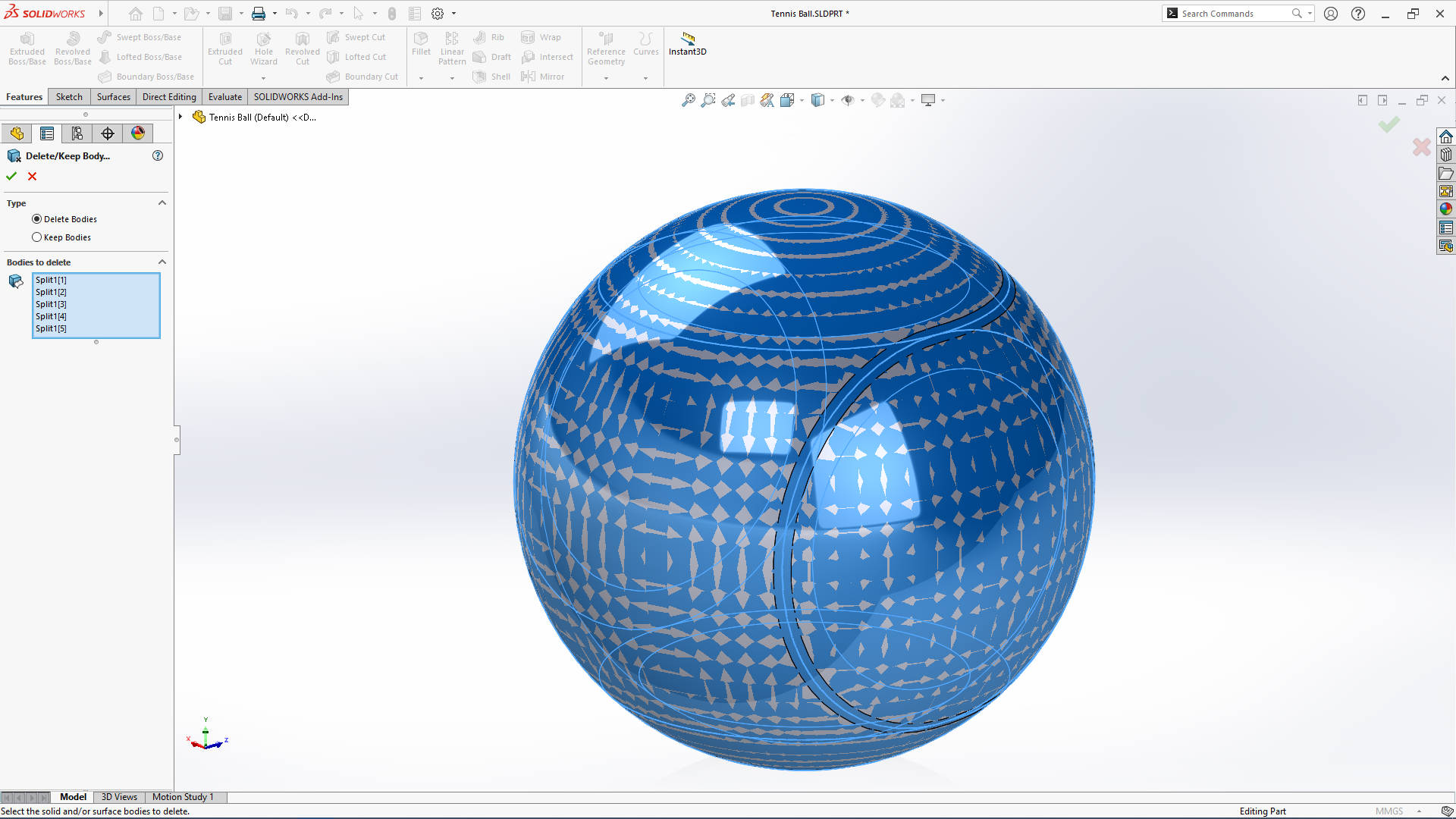
Task: Open the Appearances task pane panel
Action: pos(1446,209)
